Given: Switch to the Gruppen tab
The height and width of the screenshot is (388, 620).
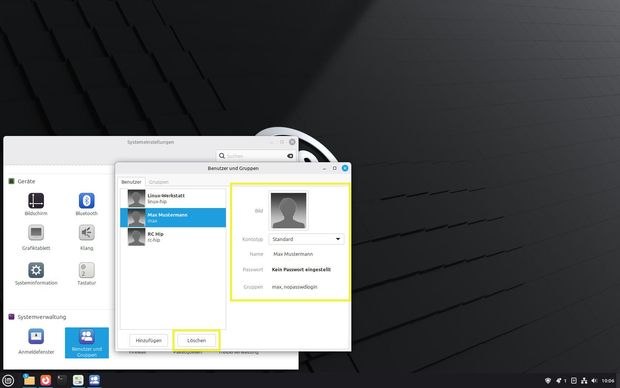Looking at the screenshot, I should coord(159,182).
